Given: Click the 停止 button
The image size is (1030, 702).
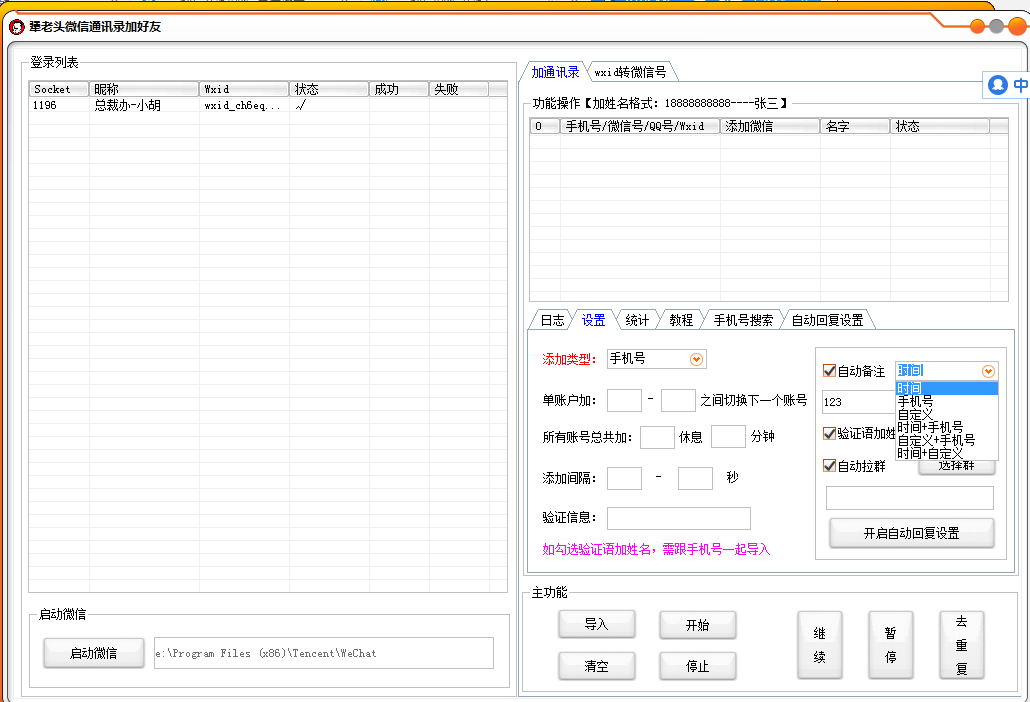Looking at the screenshot, I should click(698, 666).
